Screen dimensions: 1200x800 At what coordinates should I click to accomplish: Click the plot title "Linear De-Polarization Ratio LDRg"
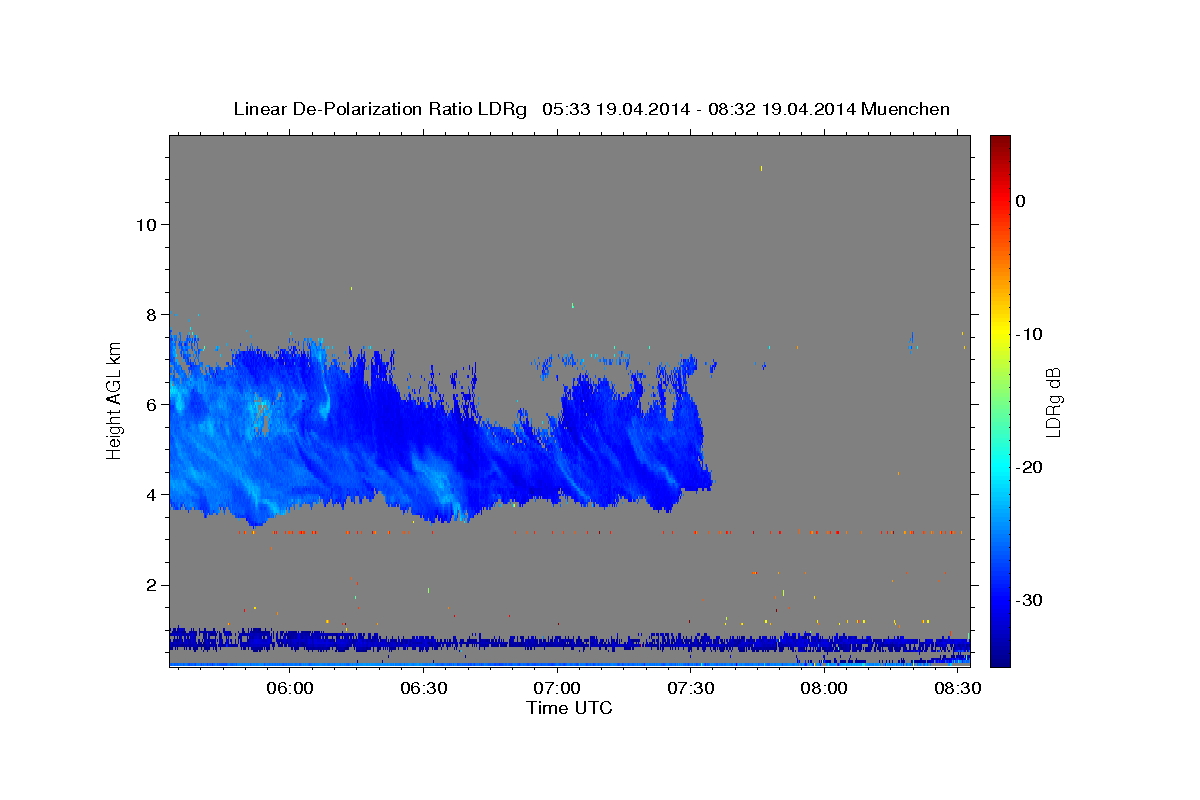tap(380, 109)
